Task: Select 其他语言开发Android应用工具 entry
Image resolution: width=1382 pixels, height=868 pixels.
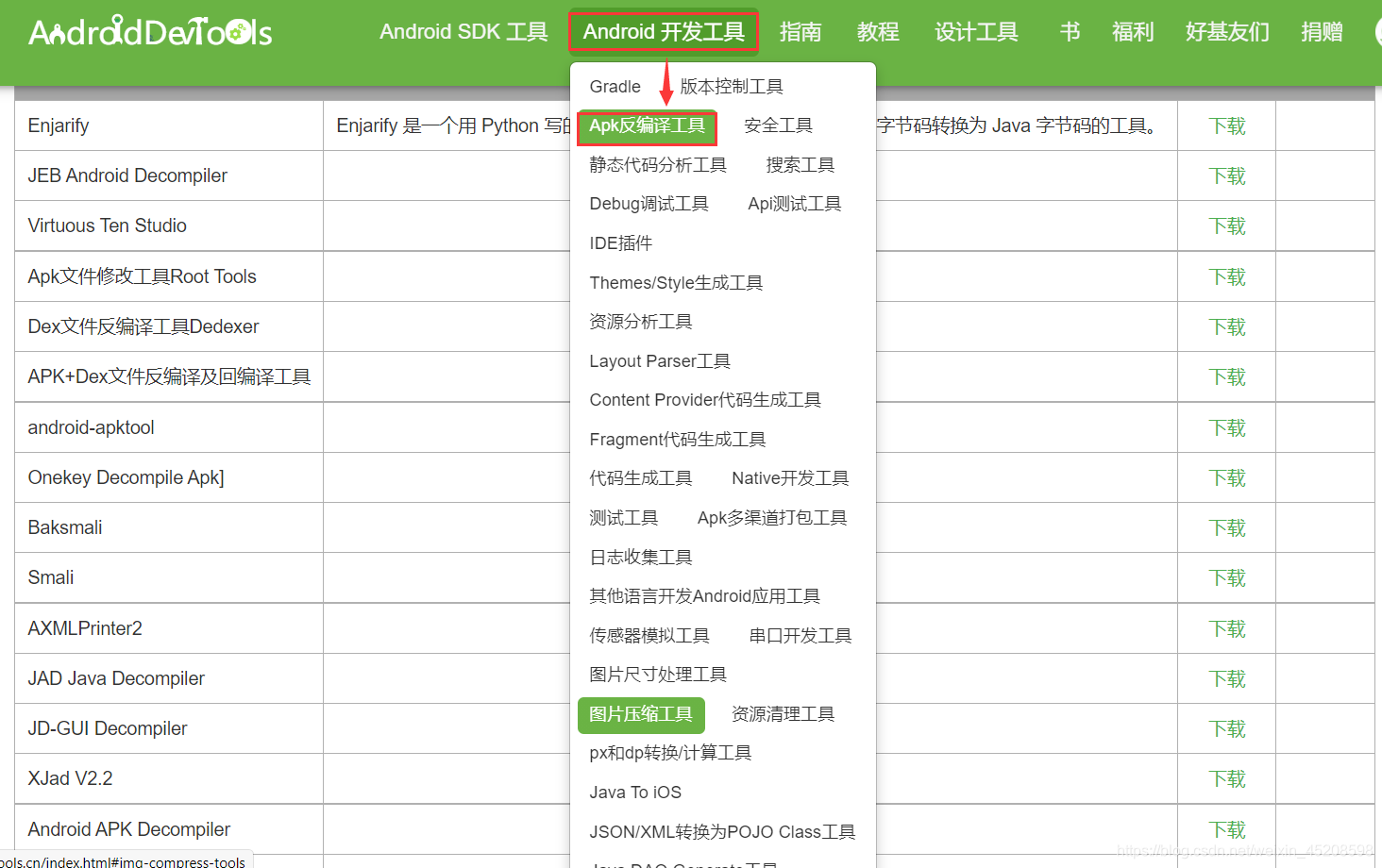Action: tap(705, 596)
